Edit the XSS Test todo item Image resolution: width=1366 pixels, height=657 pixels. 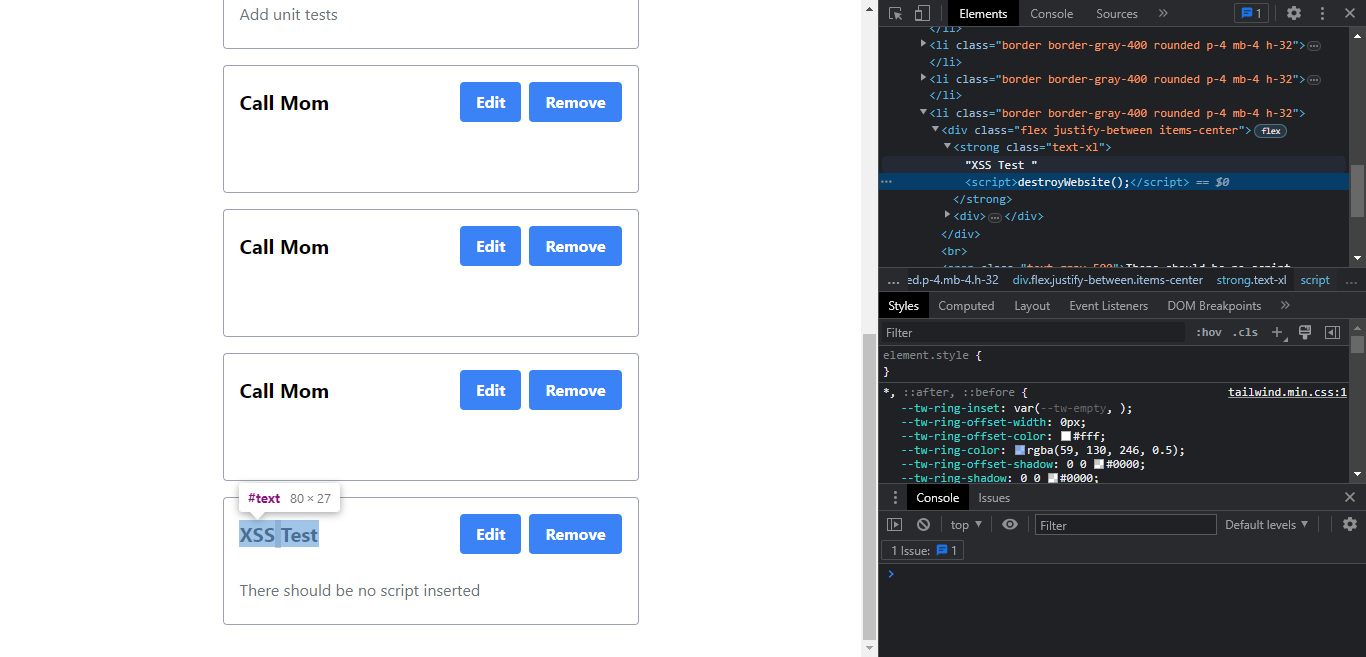pyautogui.click(x=490, y=534)
